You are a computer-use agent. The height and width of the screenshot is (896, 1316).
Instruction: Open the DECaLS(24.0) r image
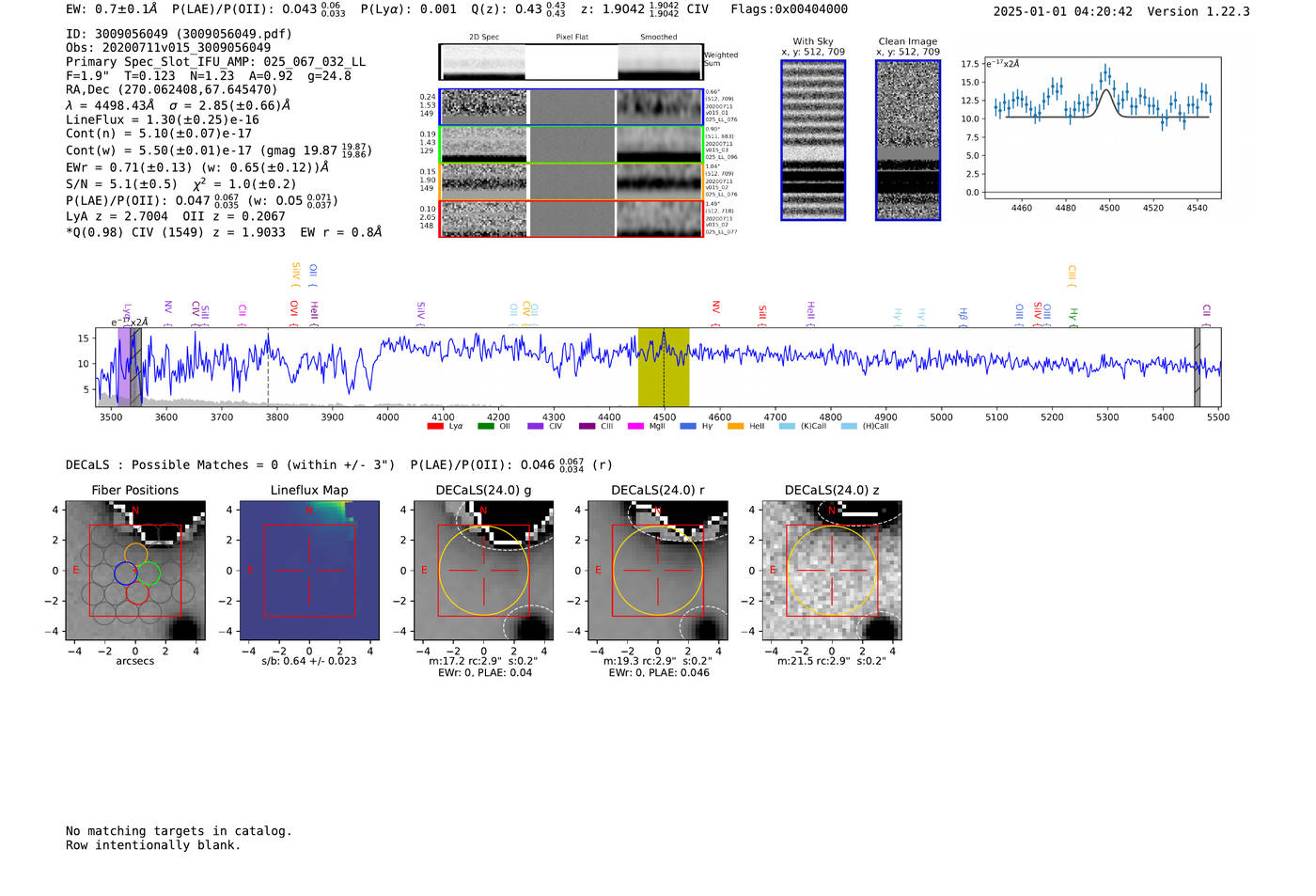pyautogui.click(x=658, y=571)
